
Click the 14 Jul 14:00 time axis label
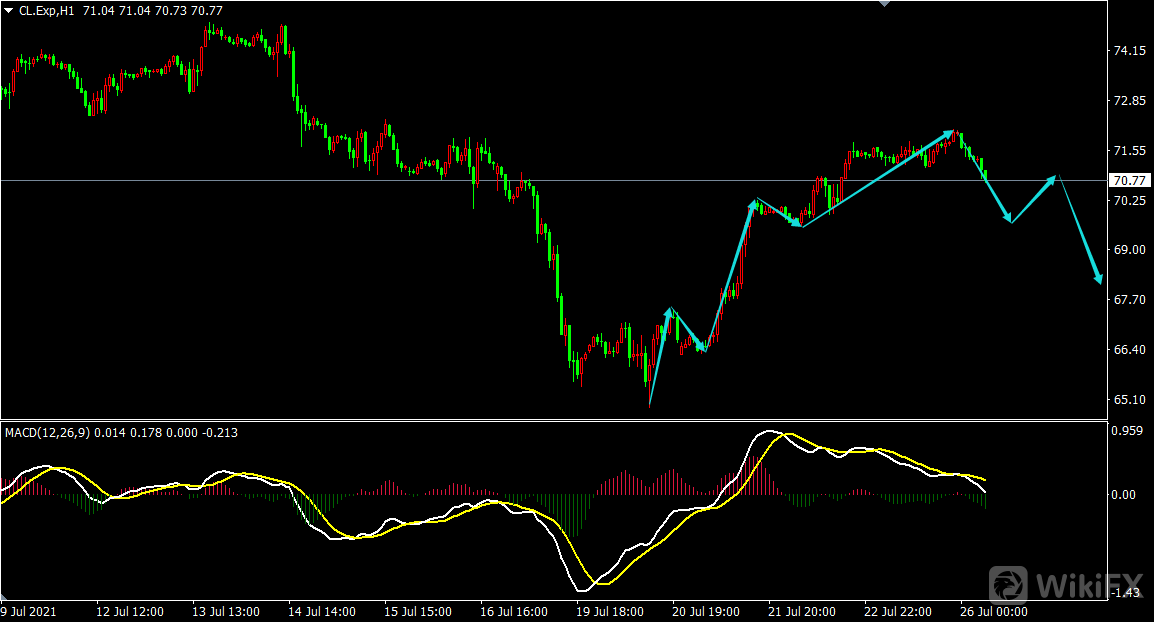pos(321,611)
